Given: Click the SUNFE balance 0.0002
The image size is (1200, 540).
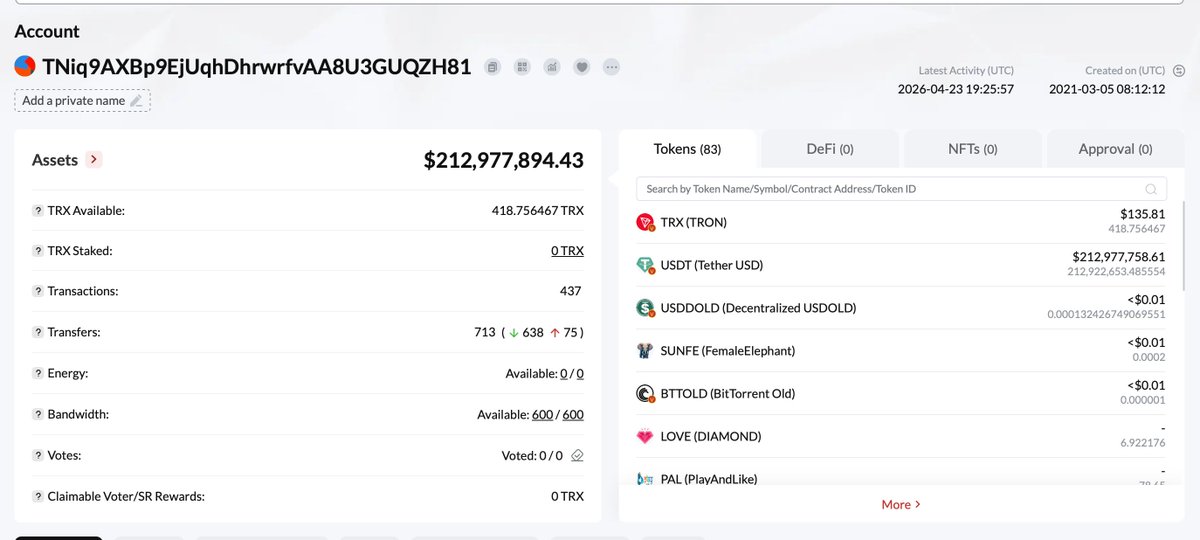Looking at the screenshot, I should (1151, 357).
